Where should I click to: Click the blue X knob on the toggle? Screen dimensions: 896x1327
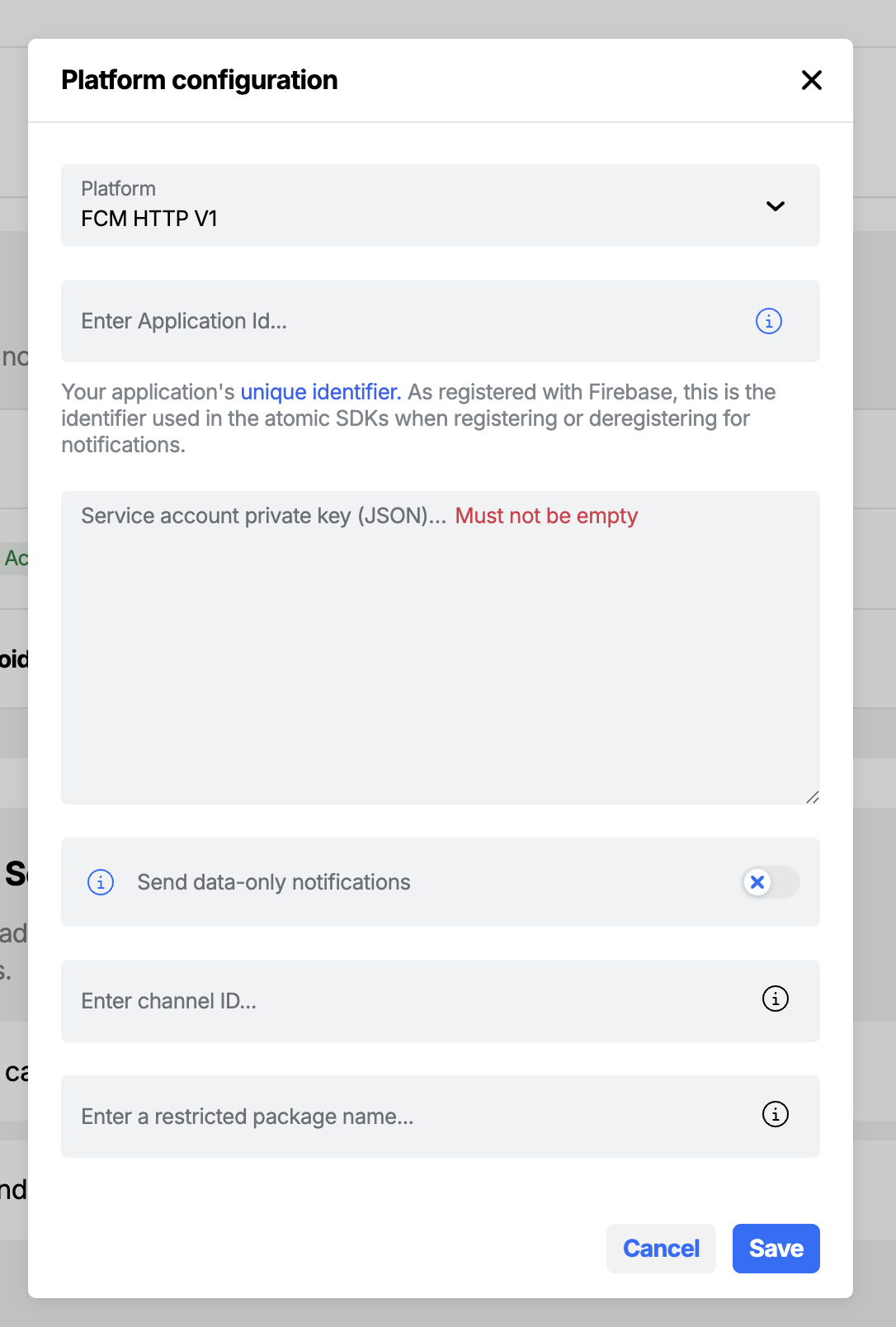[x=757, y=882]
